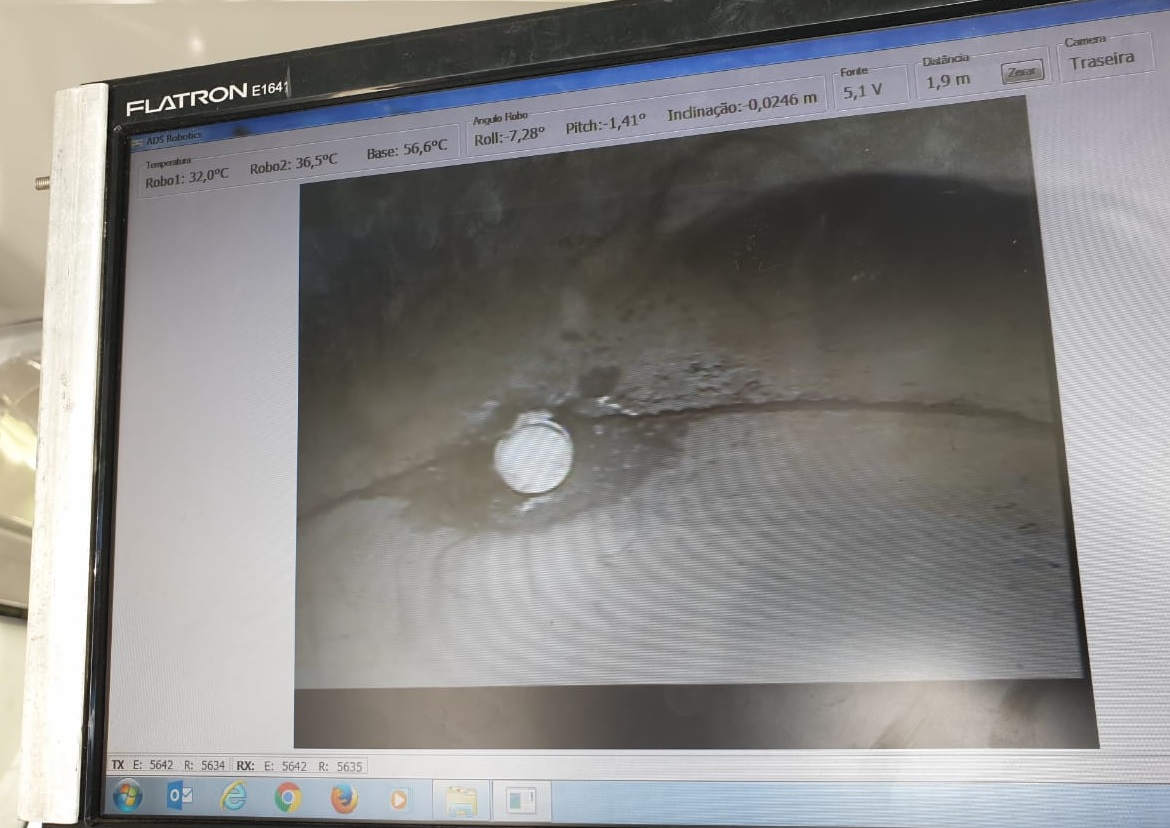The height and width of the screenshot is (828, 1170).
Task: Click the Zerar button
Action: (1022, 72)
